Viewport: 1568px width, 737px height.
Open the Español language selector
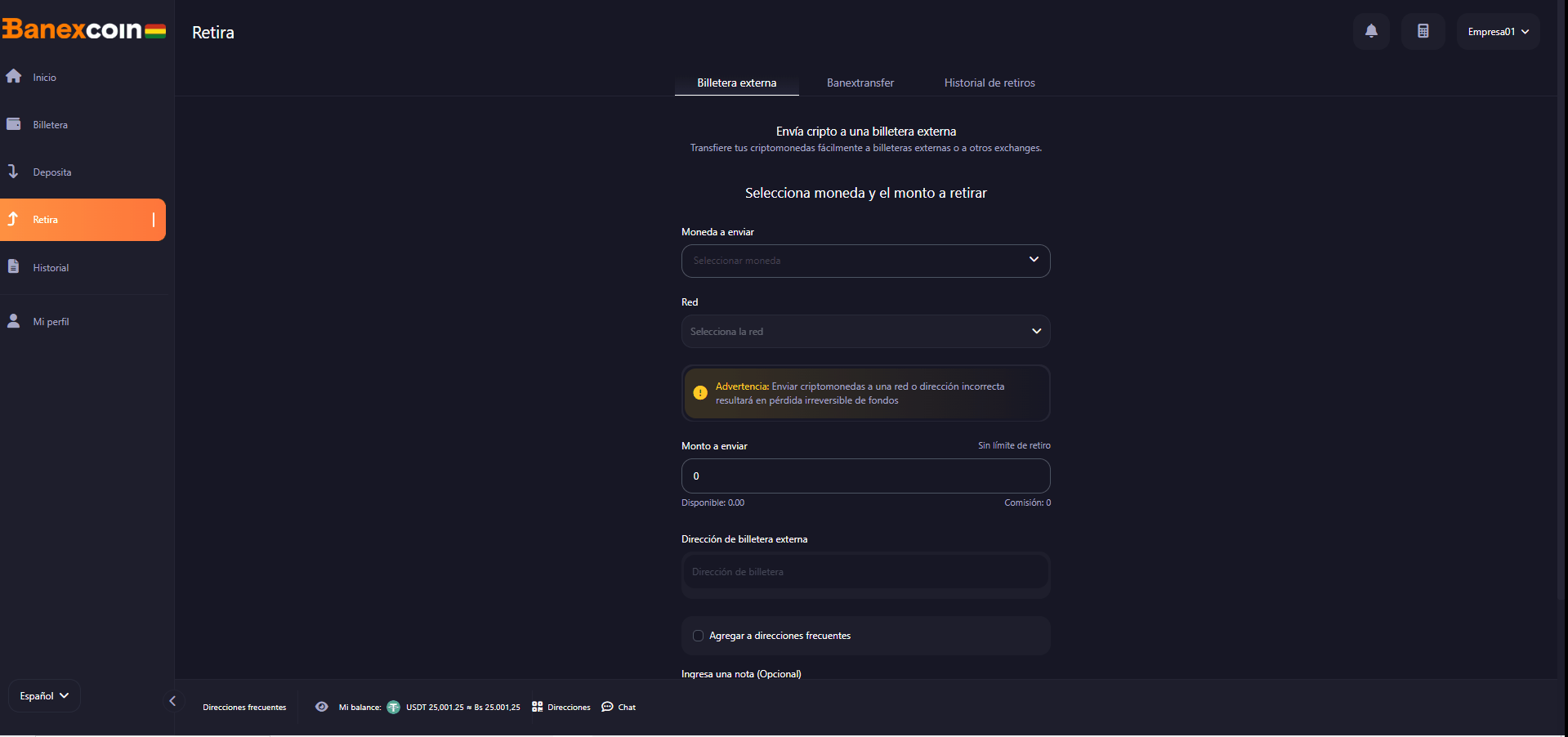(x=44, y=696)
